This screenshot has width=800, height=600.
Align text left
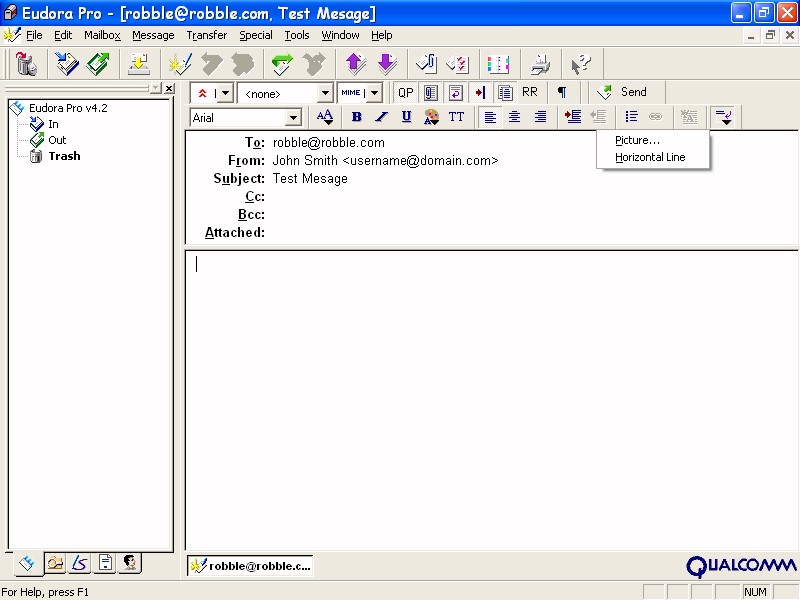click(x=490, y=117)
